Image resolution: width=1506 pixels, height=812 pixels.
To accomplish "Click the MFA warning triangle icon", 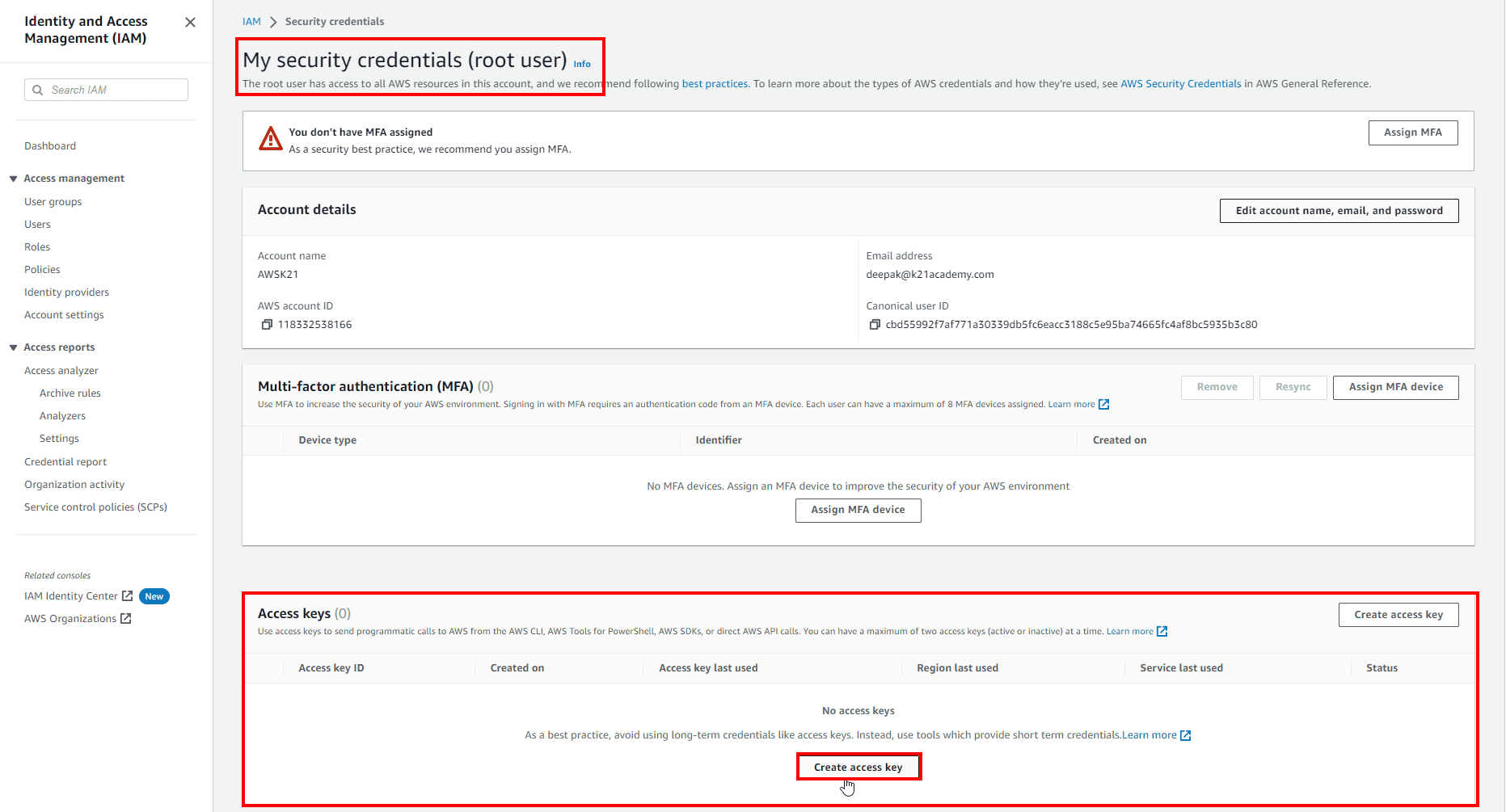I will tap(271, 139).
